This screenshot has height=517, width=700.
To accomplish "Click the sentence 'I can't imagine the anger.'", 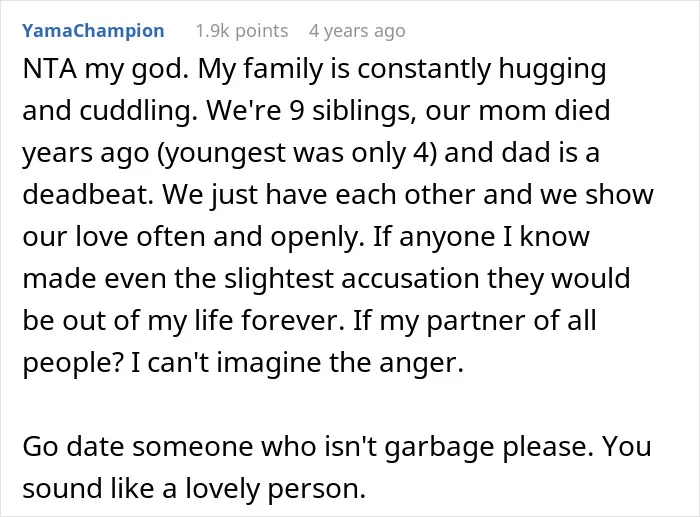I will [x=297, y=363].
